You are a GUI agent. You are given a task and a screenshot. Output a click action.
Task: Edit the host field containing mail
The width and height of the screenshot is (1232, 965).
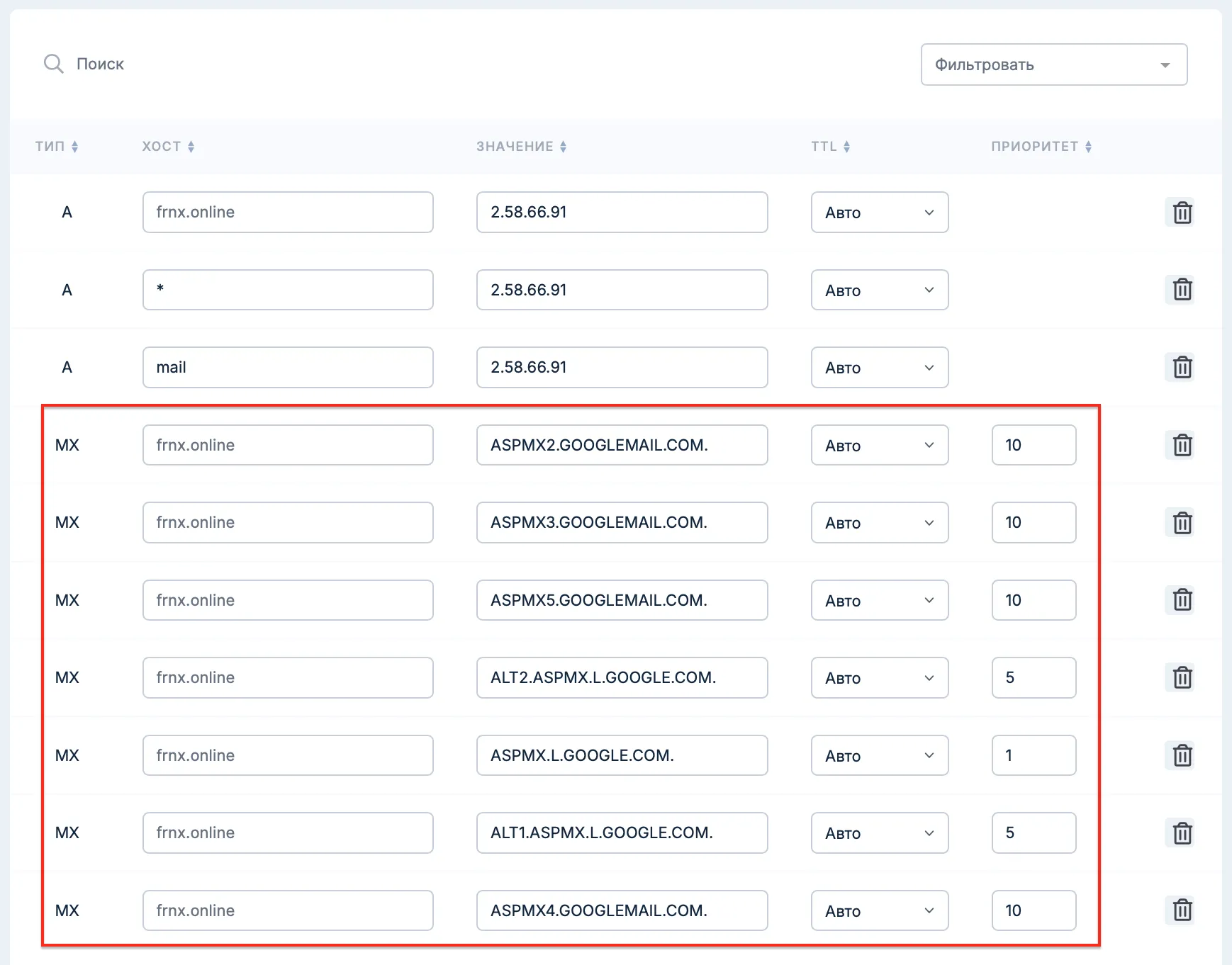pyautogui.click(x=288, y=368)
